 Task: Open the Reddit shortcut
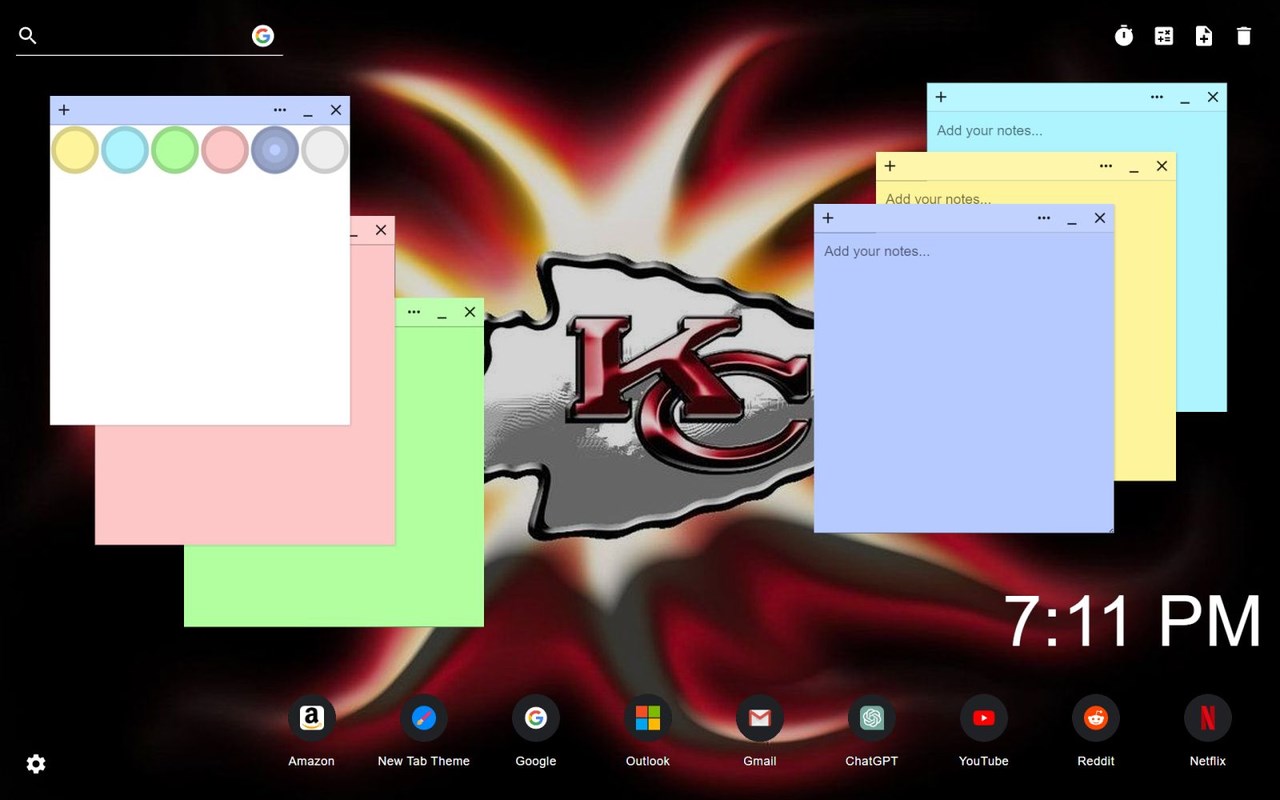pos(1095,718)
